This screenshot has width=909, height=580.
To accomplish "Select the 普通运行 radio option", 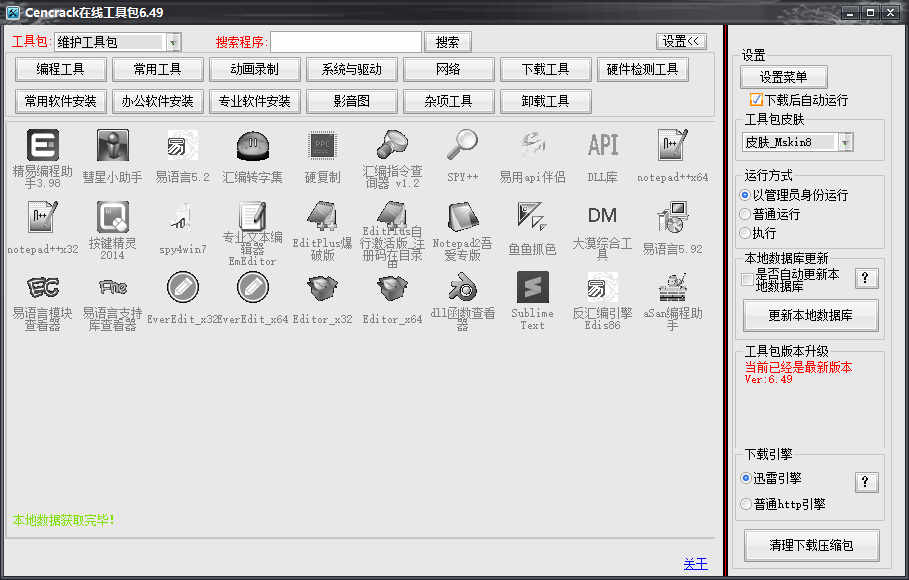I will (745, 214).
